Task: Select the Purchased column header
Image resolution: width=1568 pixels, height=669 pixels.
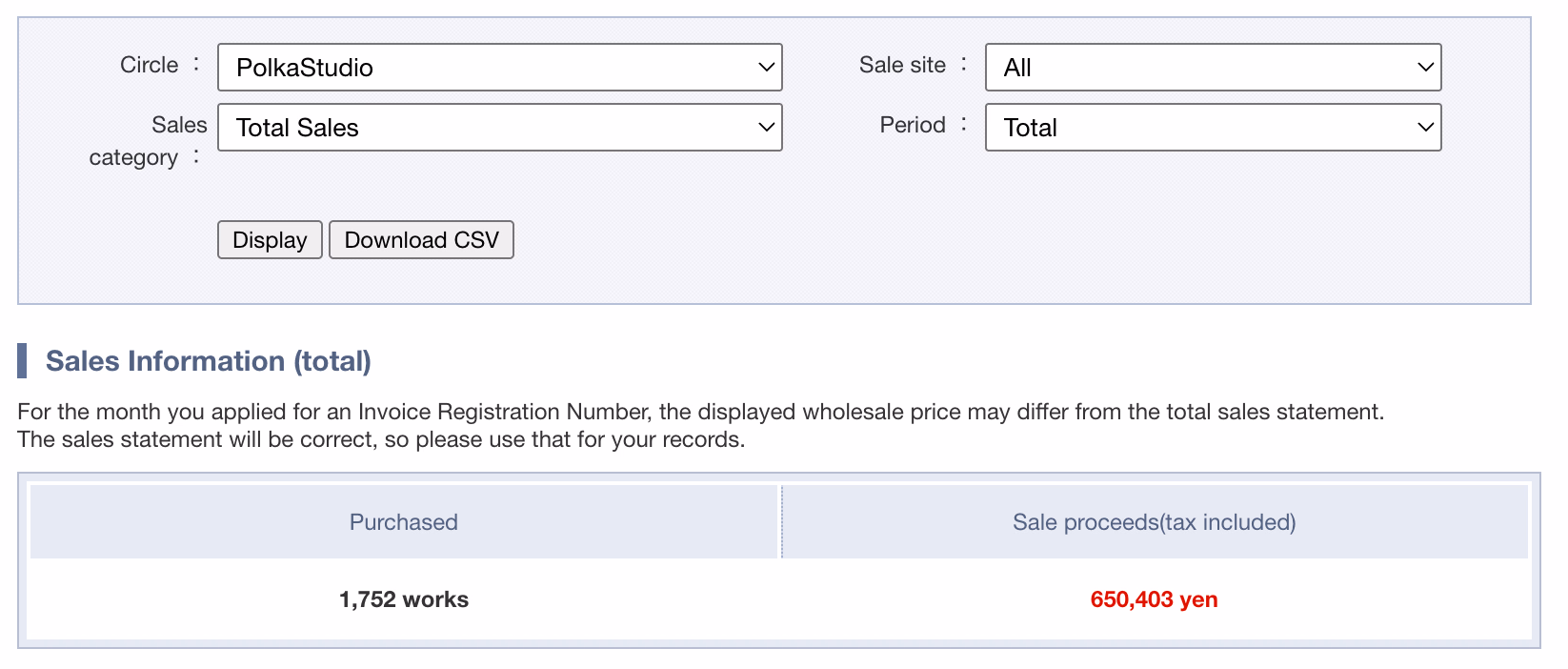Action: coord(404,522)
